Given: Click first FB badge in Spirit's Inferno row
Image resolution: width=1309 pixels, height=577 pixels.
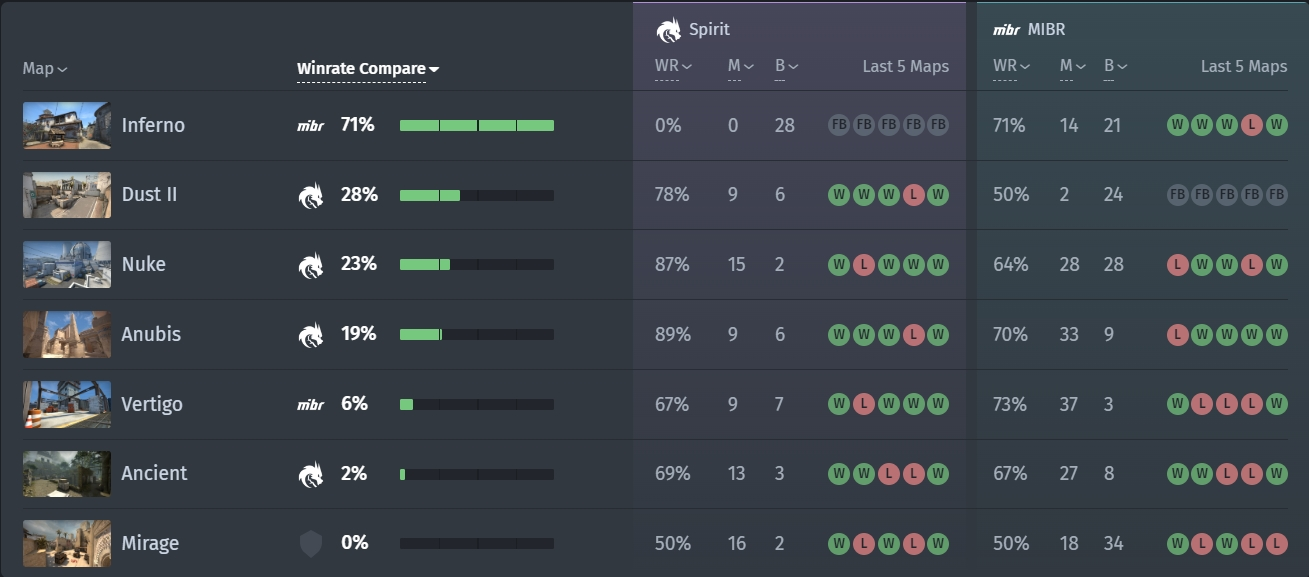Looking at the screenshot, I should (839, 125).
